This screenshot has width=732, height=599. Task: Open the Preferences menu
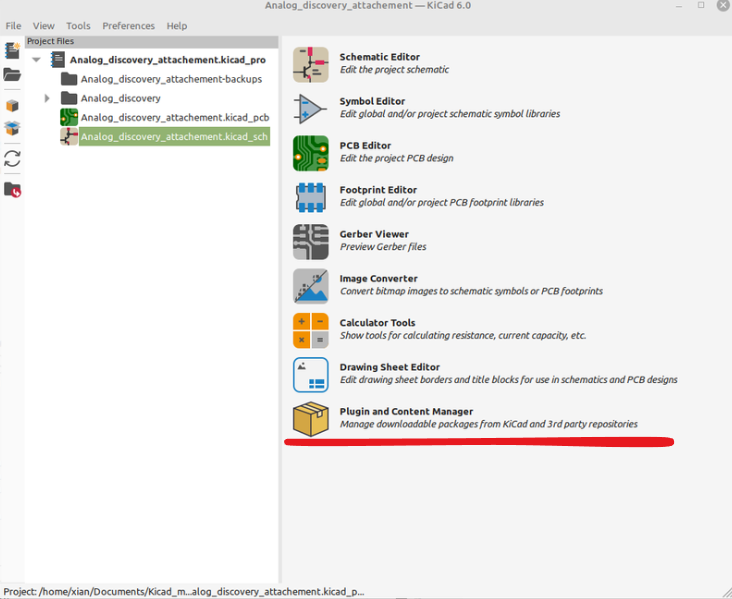128,26
